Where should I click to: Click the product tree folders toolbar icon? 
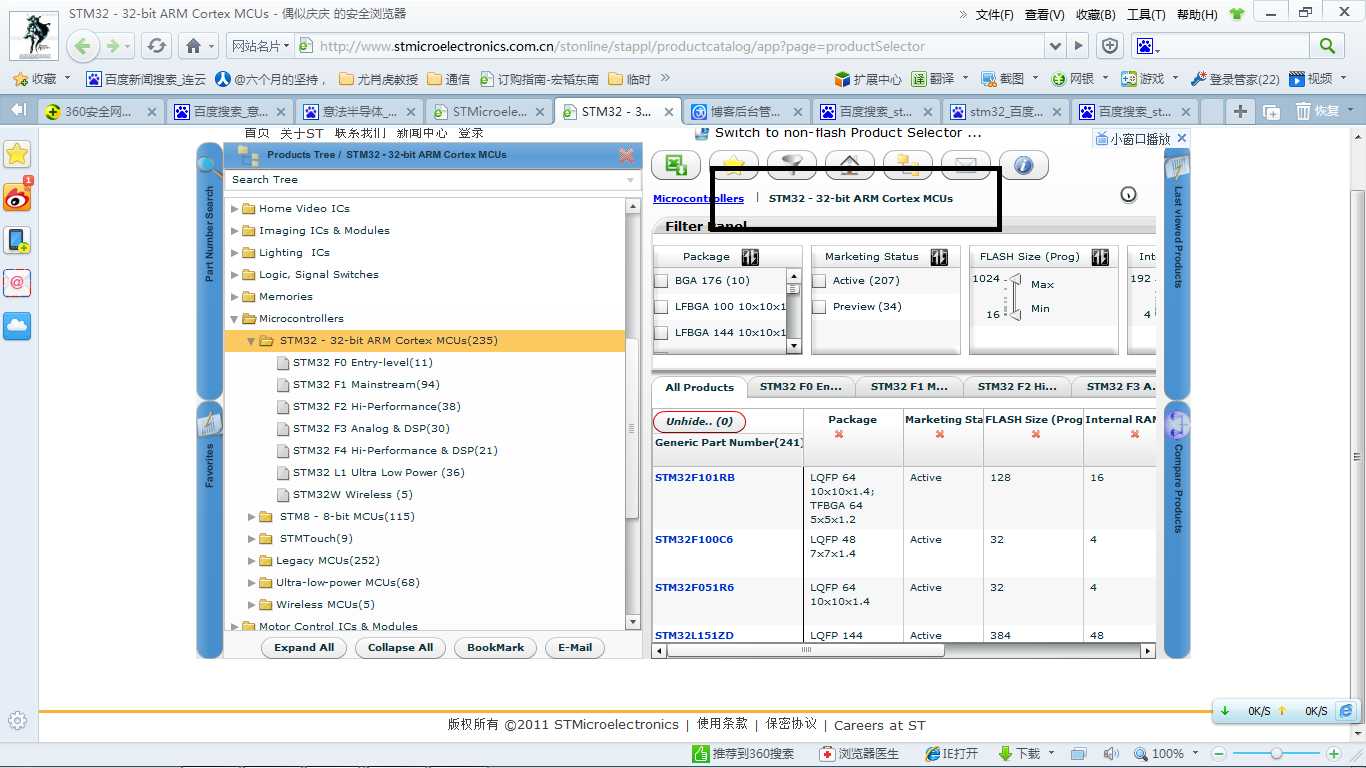point(908,165)
